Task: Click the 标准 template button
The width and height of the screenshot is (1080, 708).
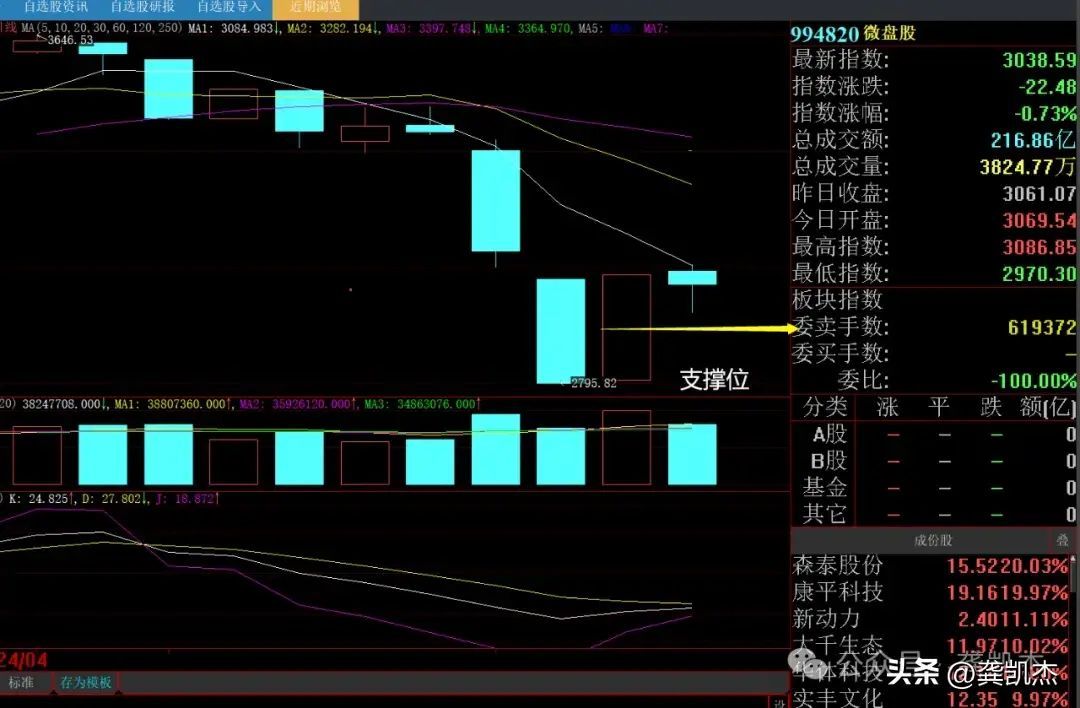Action: pyautogui.click(x=22, y=683)
